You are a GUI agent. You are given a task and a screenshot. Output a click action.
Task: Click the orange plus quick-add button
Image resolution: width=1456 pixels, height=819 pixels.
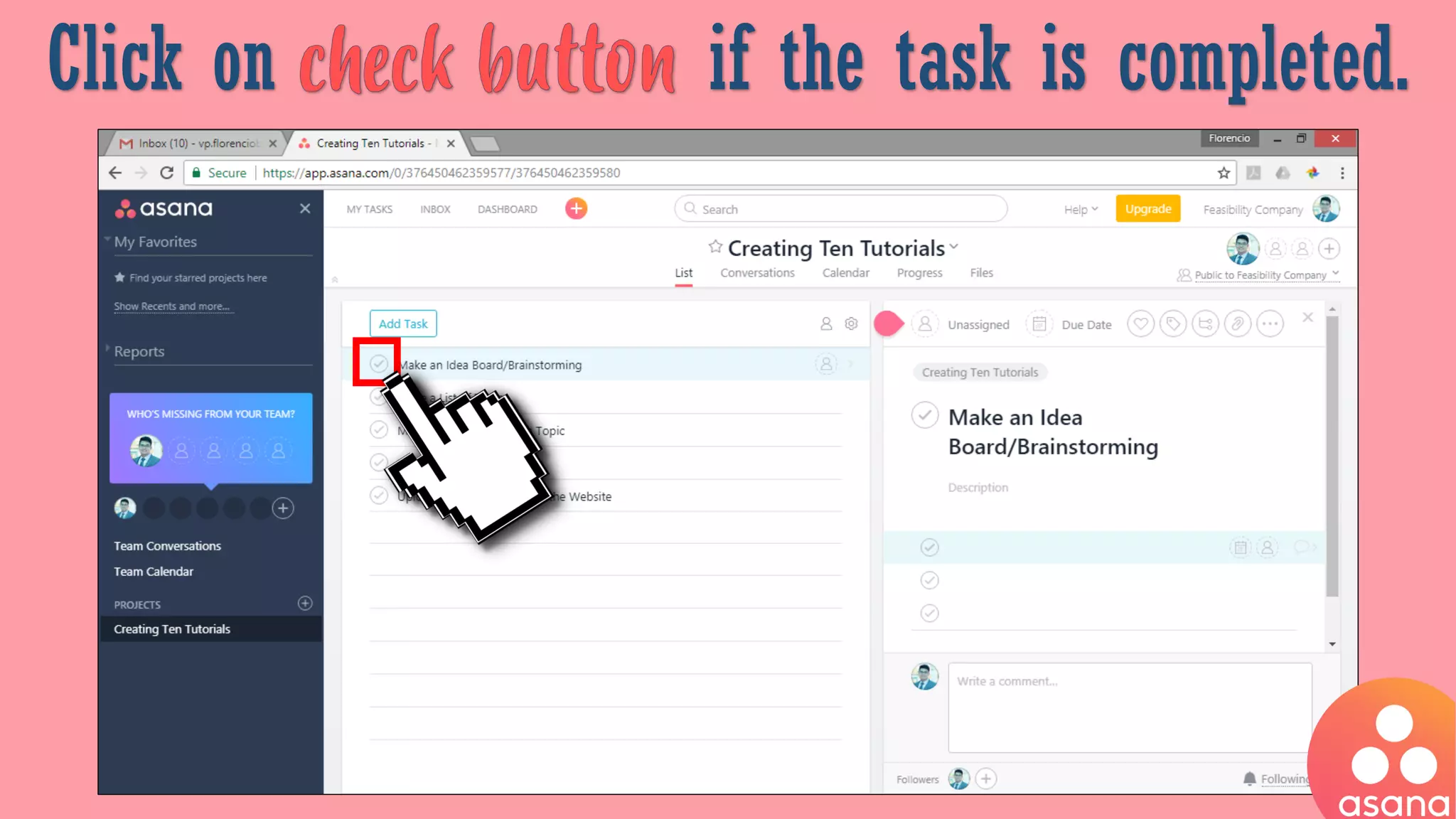click(x=576, y=209)
